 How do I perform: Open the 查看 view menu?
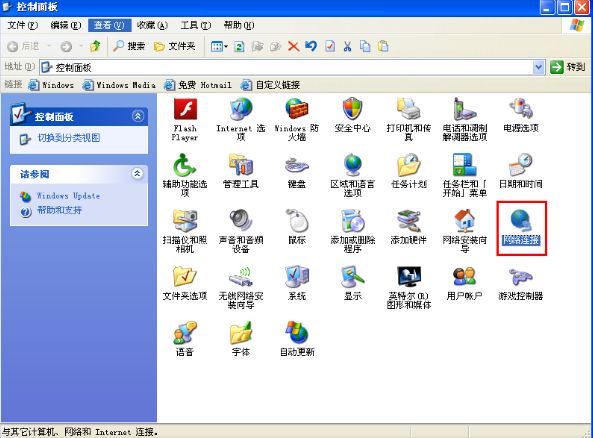(109, 25)
